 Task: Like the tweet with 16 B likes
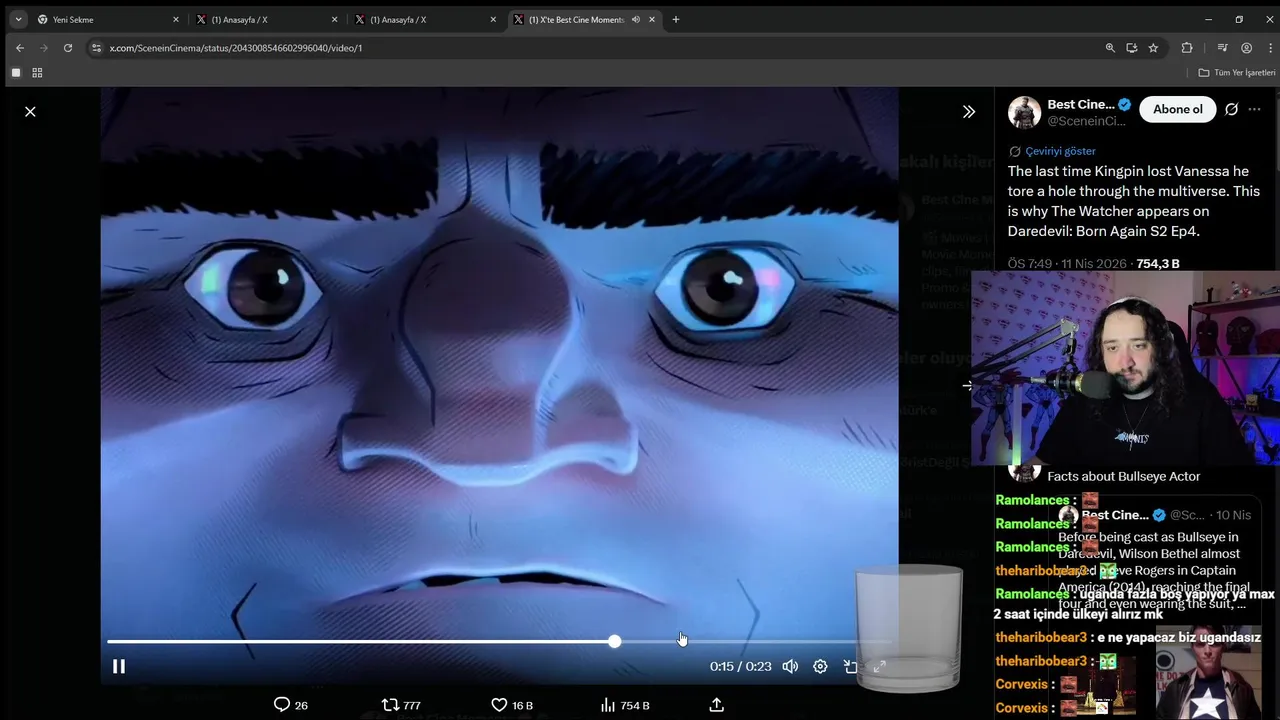coord(512,705)
